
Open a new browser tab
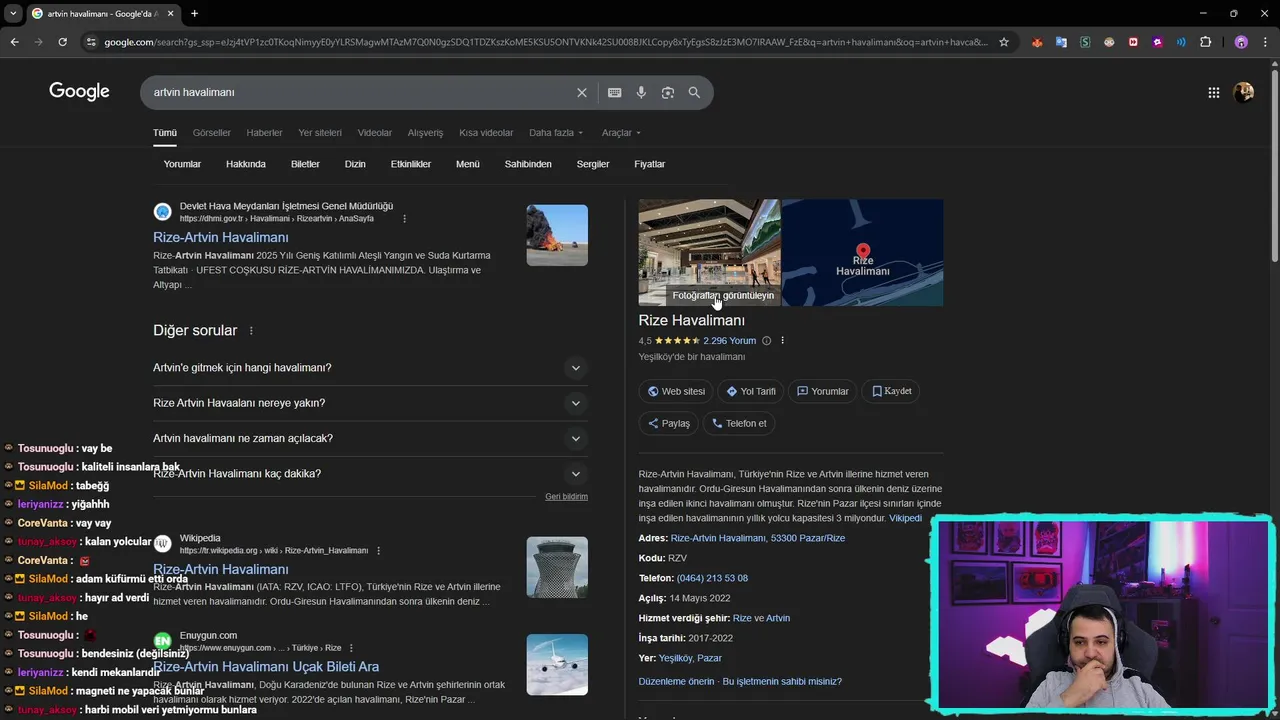(194, 13)
